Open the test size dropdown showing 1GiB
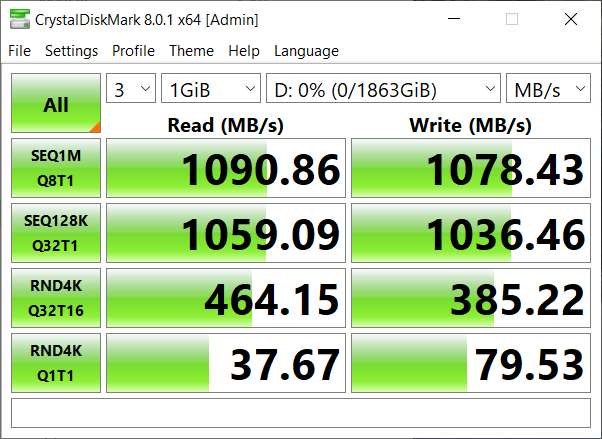Image resolution: width=602 pixels, height=439 pixels. 211,88
